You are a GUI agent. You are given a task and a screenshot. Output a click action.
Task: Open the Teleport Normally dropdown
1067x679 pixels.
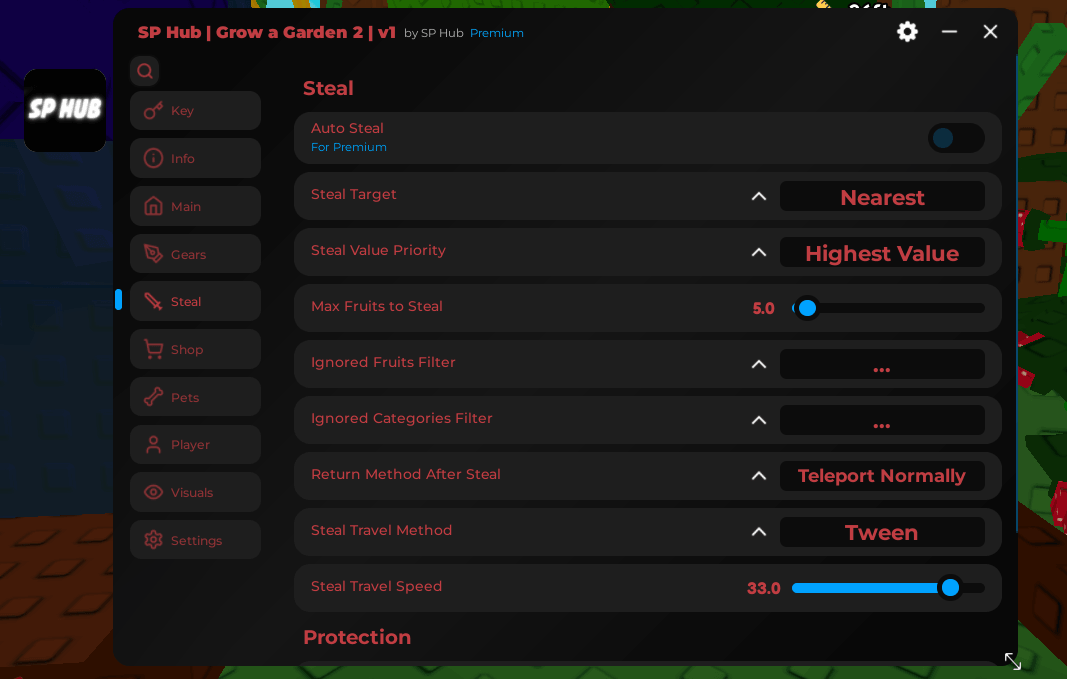click(x=882, y=476)
